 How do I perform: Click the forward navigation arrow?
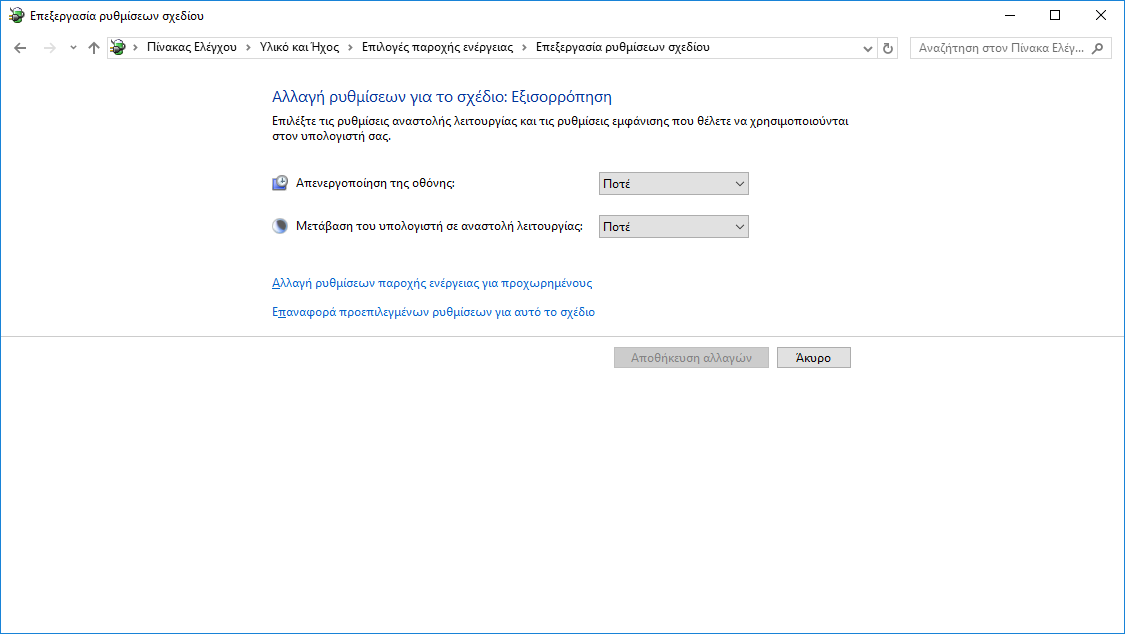point(50,48)
